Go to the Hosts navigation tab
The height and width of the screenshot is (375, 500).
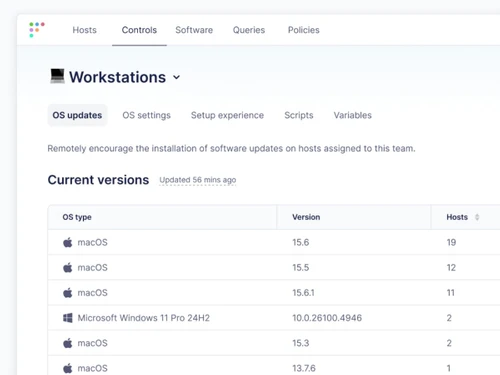pos(85,30)
